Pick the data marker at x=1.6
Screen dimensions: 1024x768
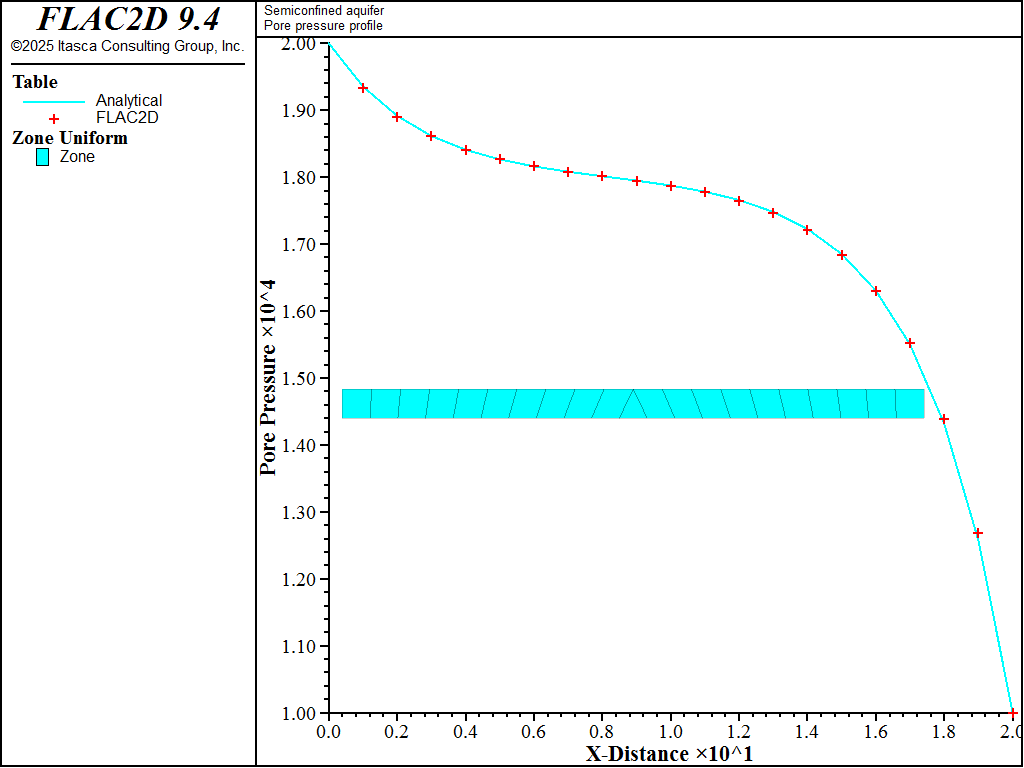876,291
